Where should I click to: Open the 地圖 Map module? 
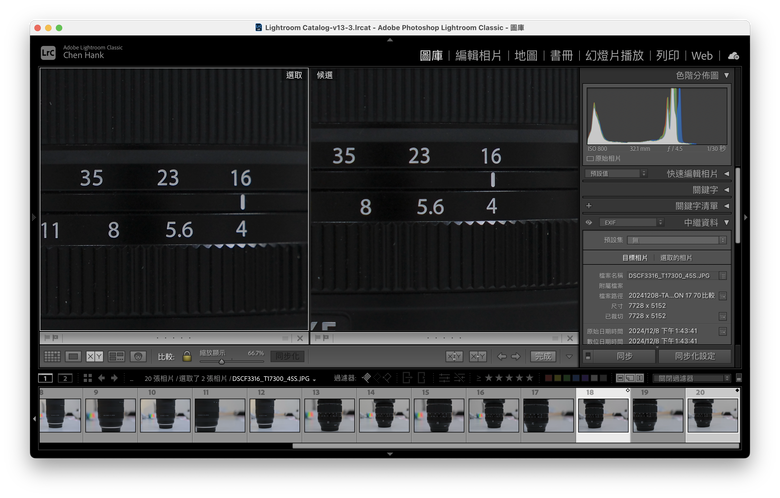[526, 56]
